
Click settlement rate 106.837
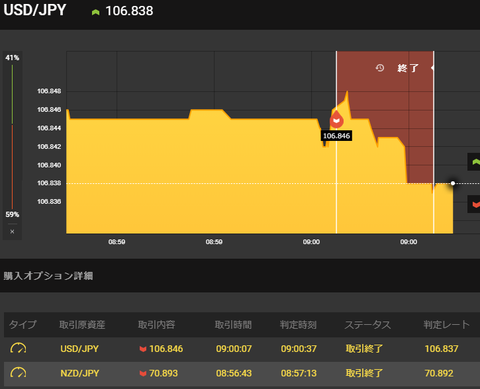(x=441, y=349)
